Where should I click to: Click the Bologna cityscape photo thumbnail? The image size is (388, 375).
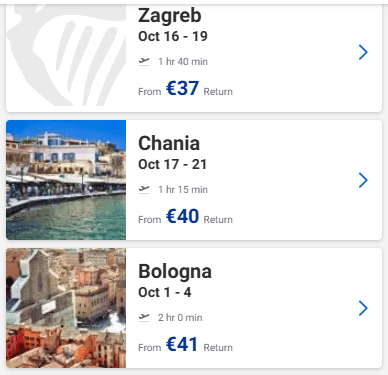tap(66, 308)
